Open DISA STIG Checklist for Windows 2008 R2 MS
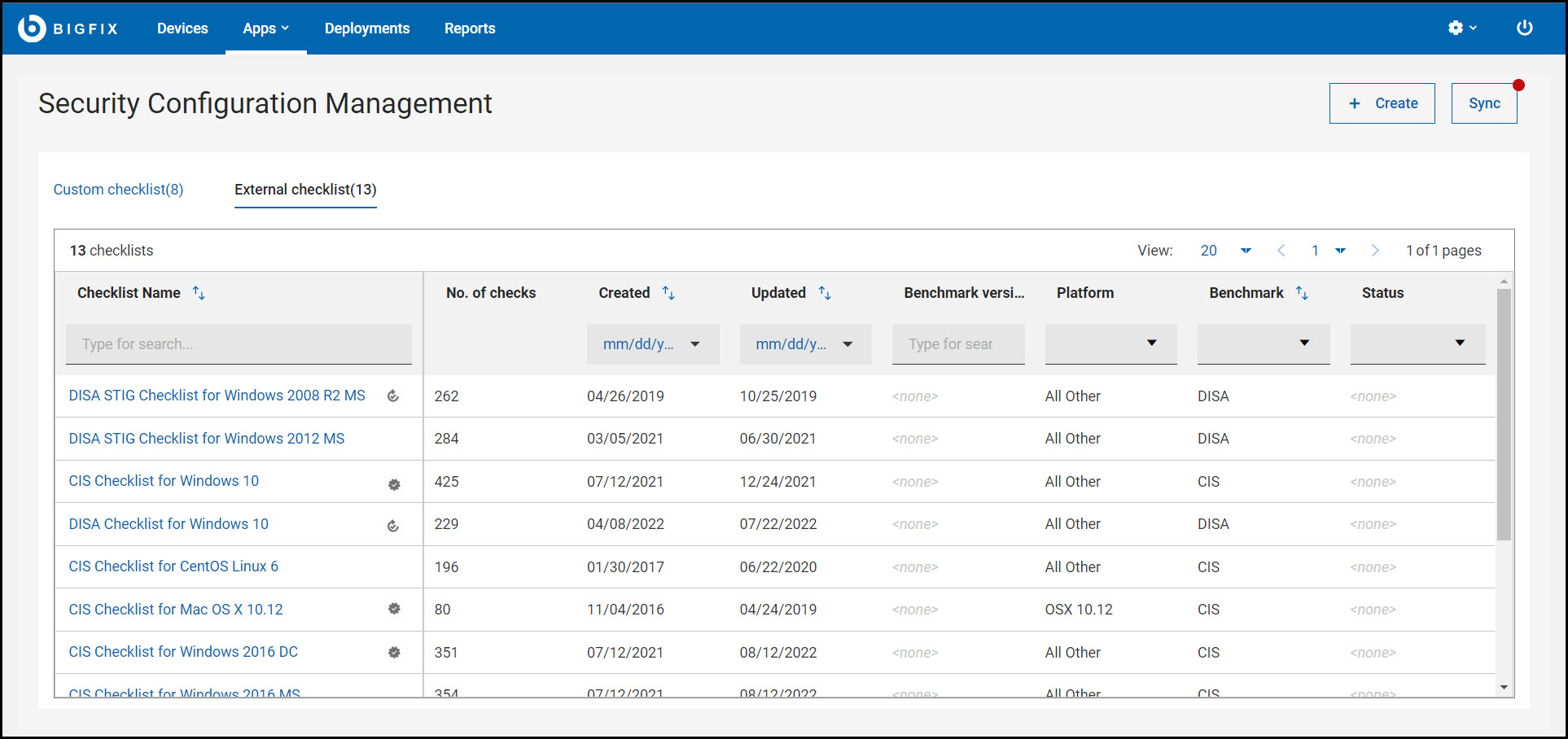 (217, 396)
